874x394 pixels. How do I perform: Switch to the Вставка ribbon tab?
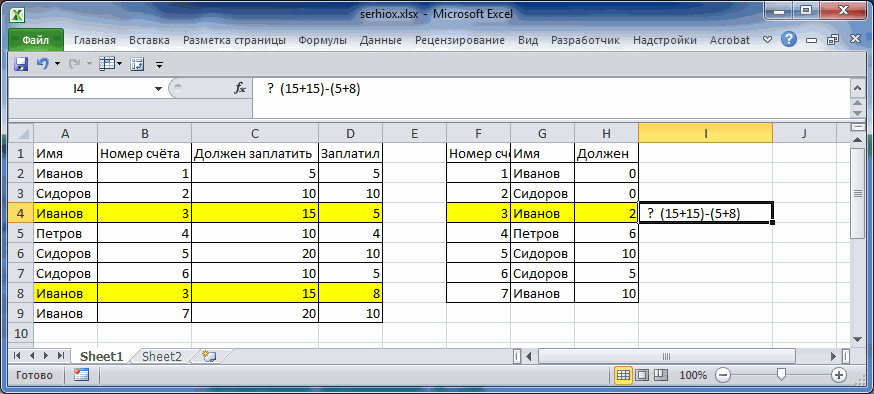click(x=149, y=40)
